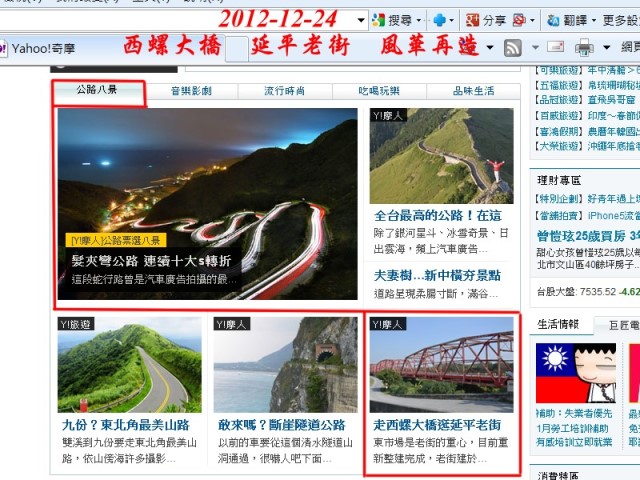Open link 九份？東北角最美山路
This screenshot has height=480, width=640.
coord(125,425)
